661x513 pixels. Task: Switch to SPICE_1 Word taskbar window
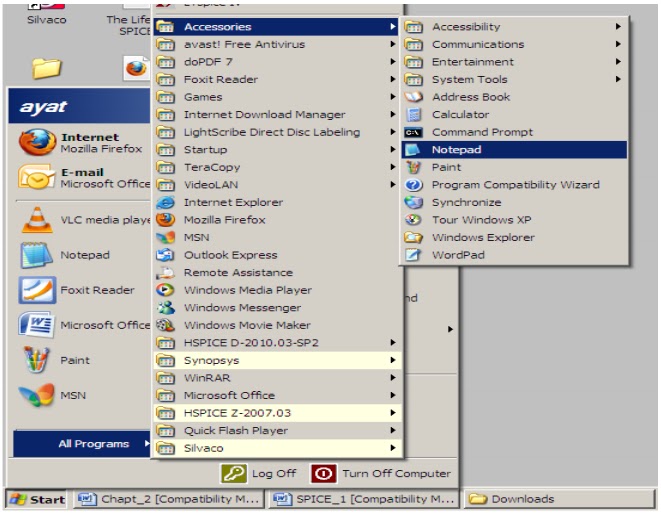pos(364,500)
